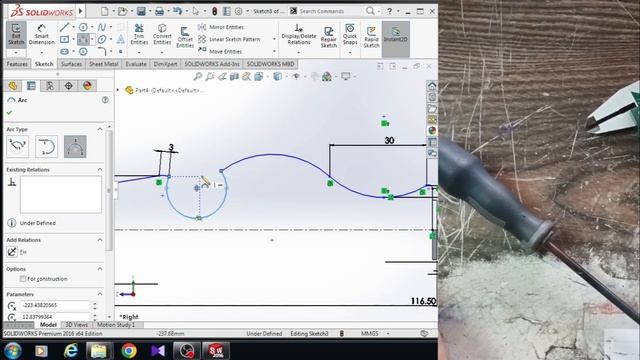Toggle Rapid Sketch mode
640x360 pixels.
point(371,37)
